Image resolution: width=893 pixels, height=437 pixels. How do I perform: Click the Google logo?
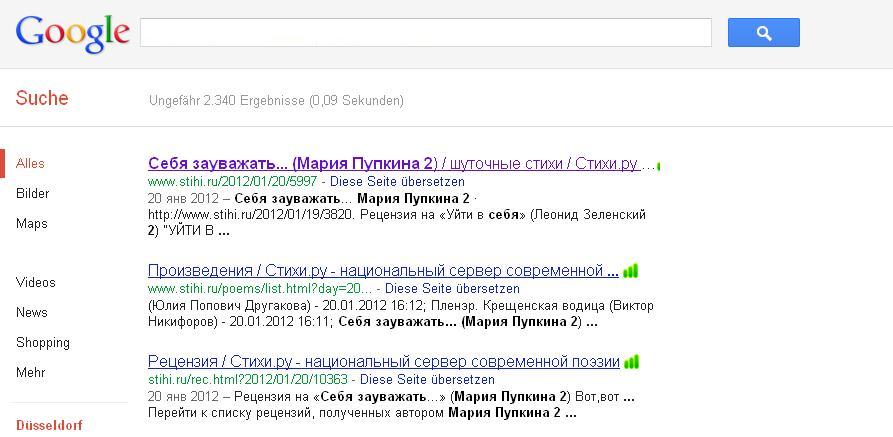[x=73, y=33]
